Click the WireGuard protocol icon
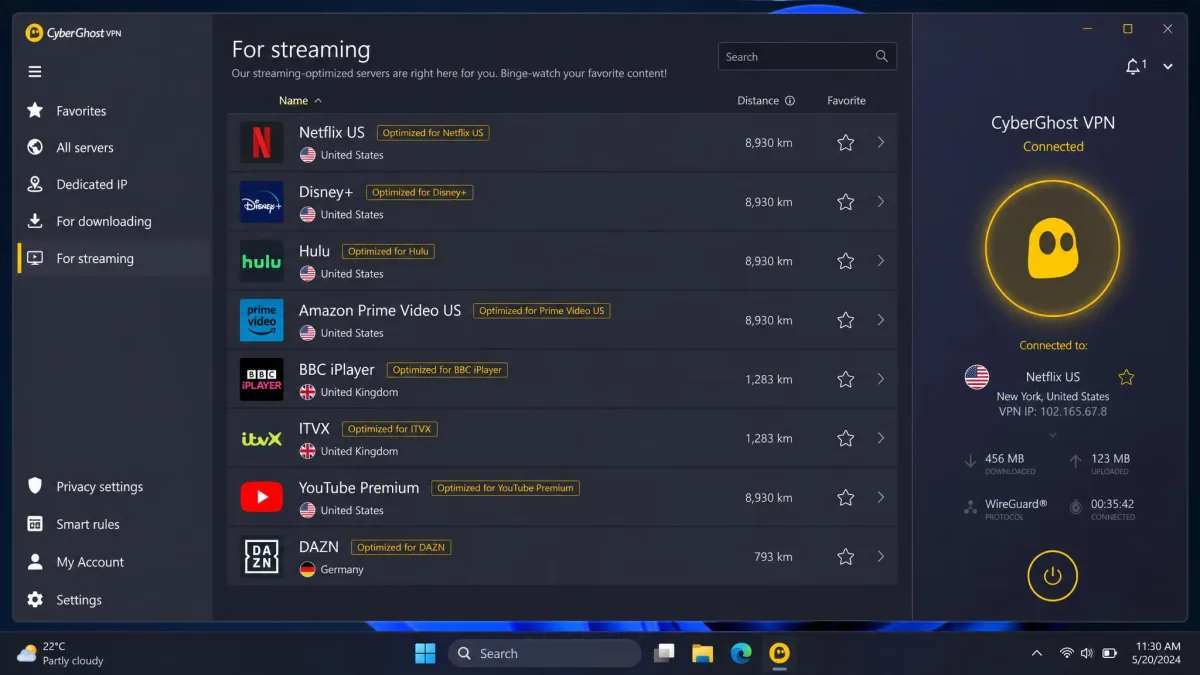Screen dimensions: 1200x675 970,507
